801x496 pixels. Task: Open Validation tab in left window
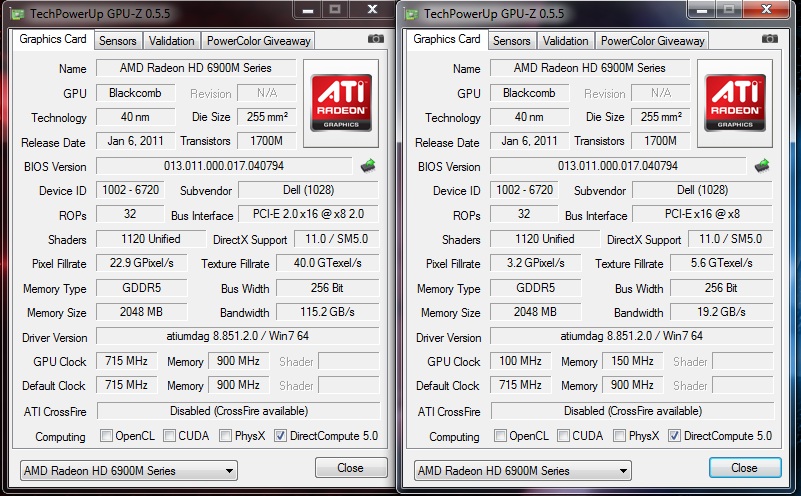tap(171, 41)
